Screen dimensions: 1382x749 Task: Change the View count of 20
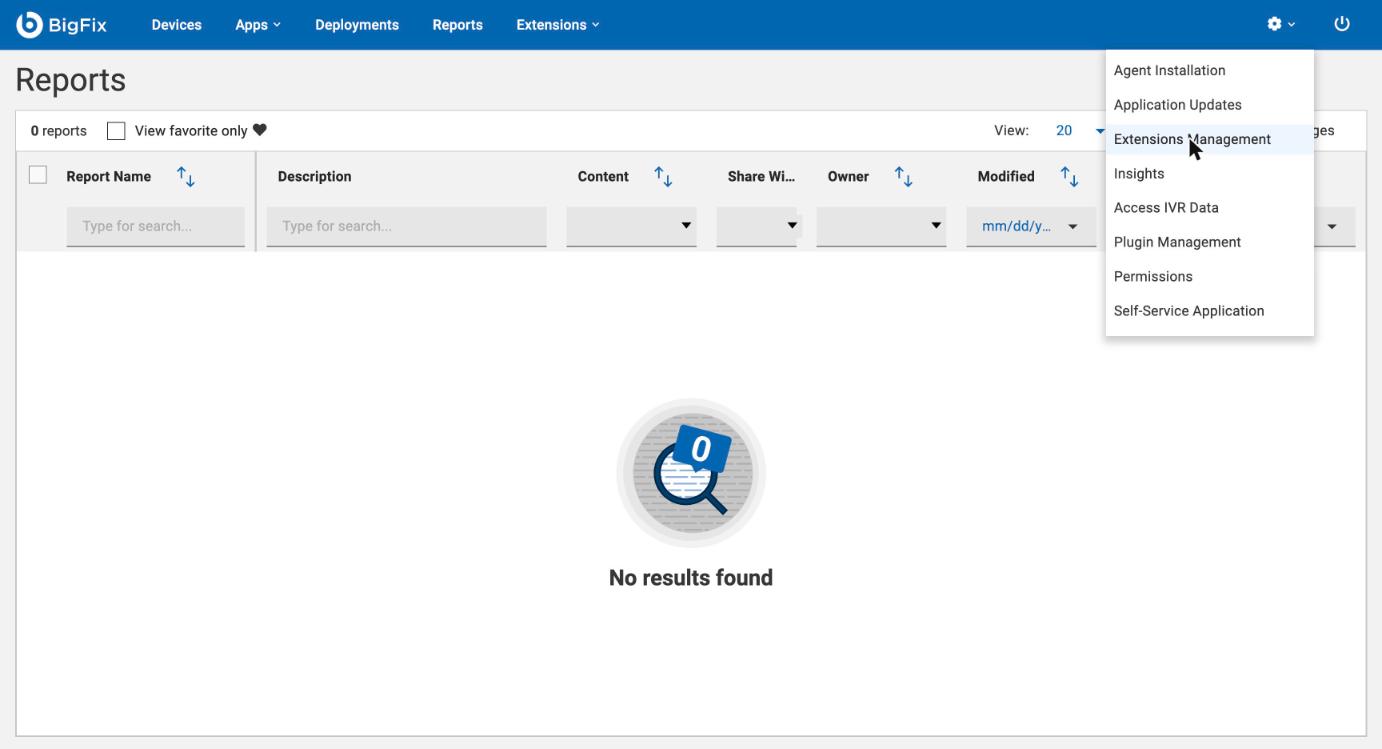tap(1080, 131)
